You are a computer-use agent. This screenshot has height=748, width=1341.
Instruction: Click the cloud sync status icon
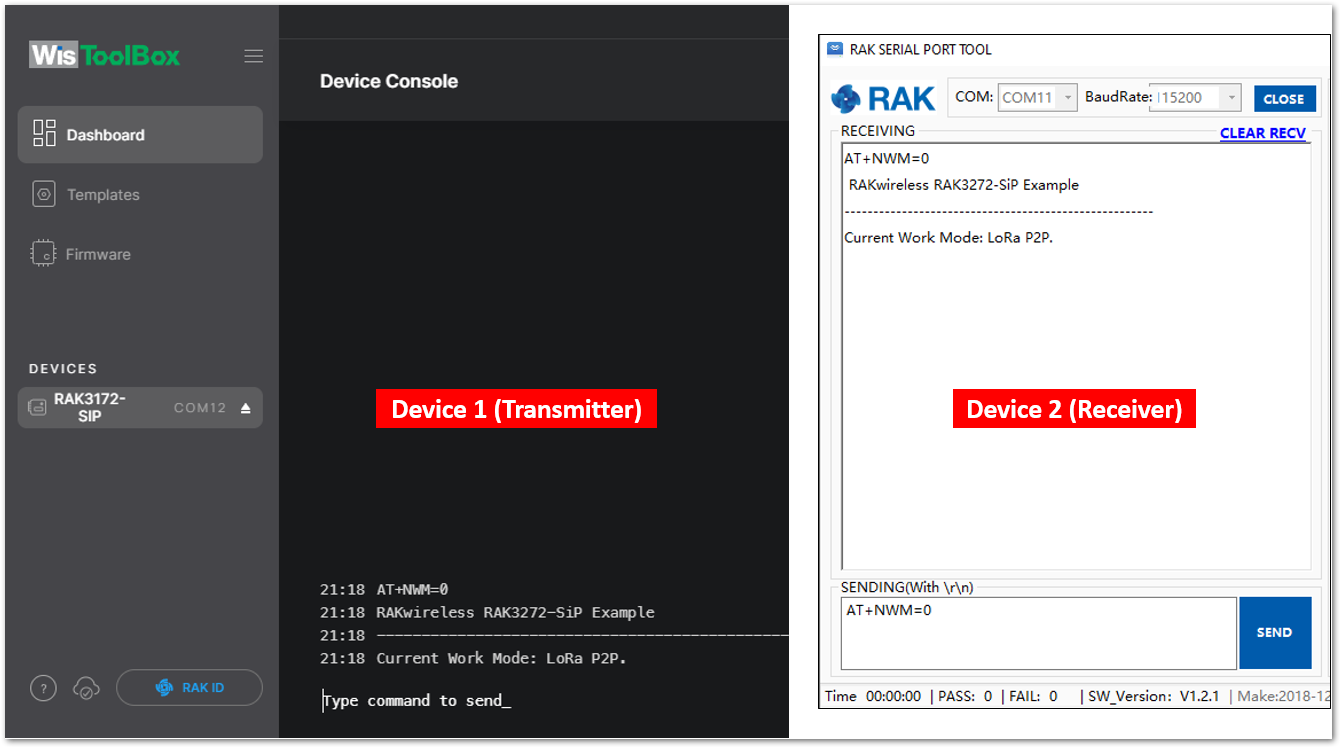87,688
